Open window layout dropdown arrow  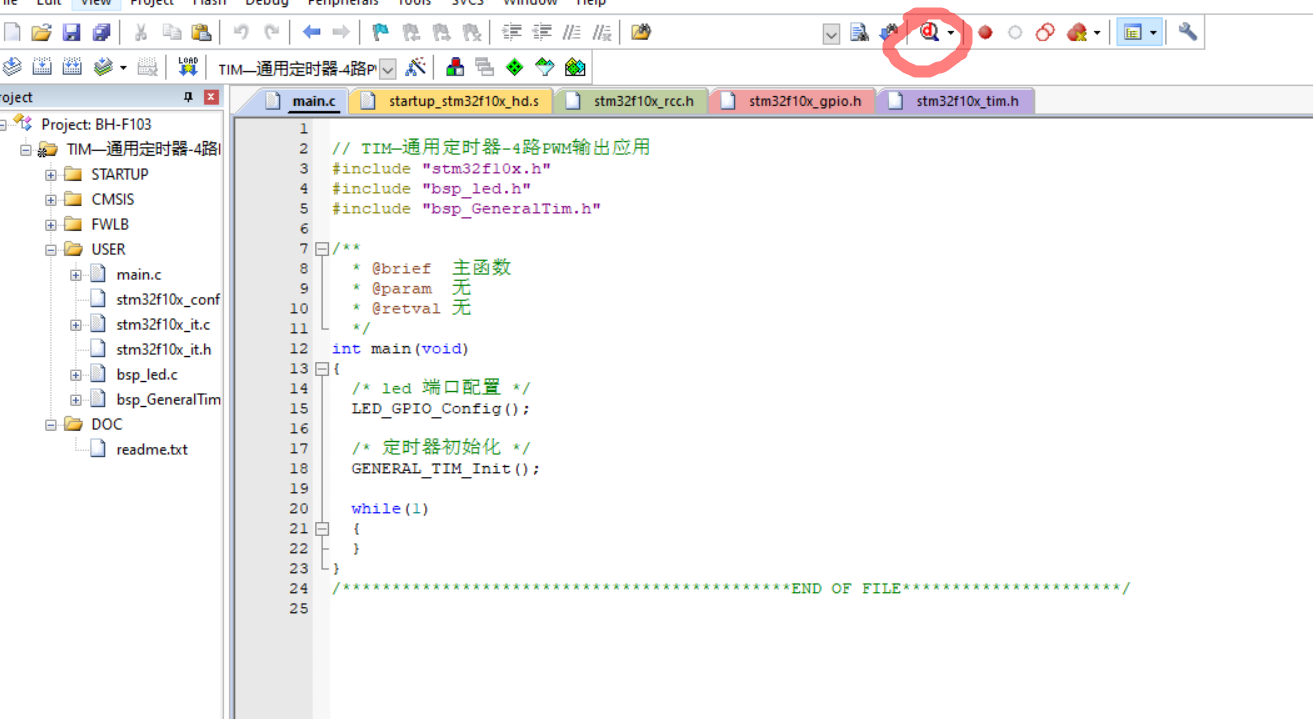(1153, 33)
